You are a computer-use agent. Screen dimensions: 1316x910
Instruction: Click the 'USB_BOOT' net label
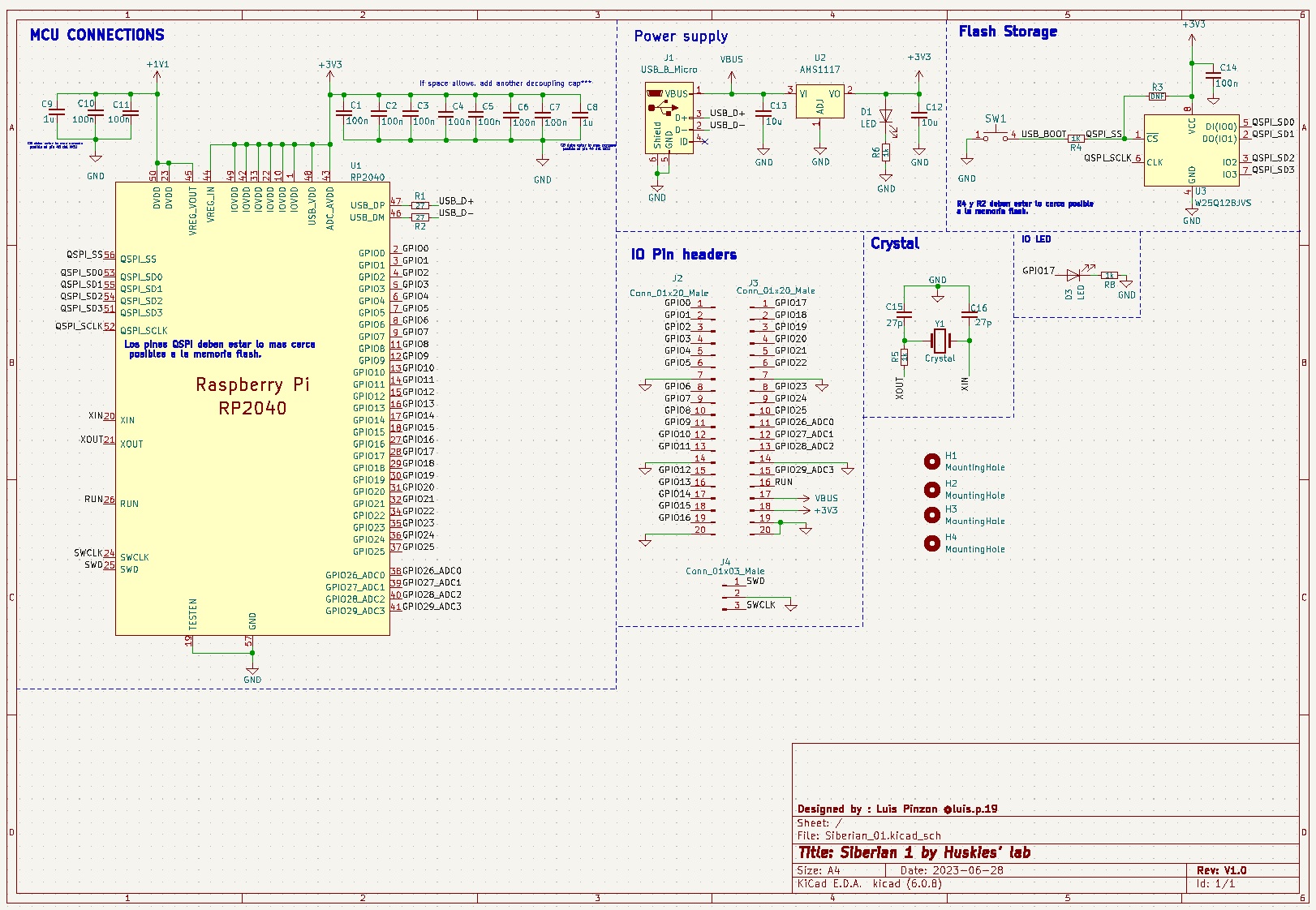tap(1043, 134)
